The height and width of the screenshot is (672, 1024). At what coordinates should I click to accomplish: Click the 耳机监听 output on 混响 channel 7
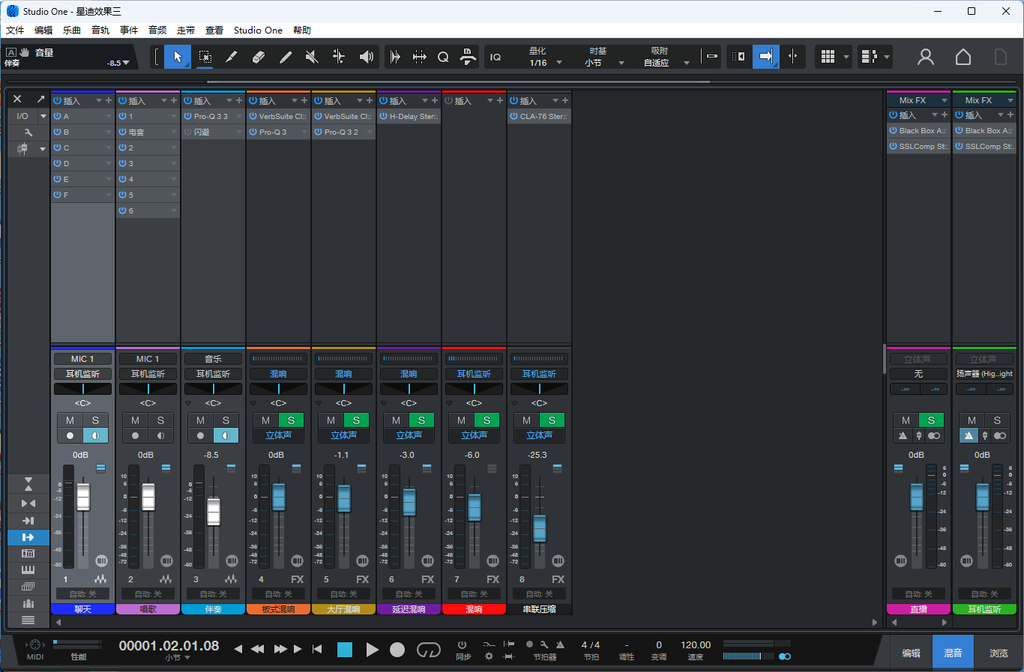coord(474,374)
